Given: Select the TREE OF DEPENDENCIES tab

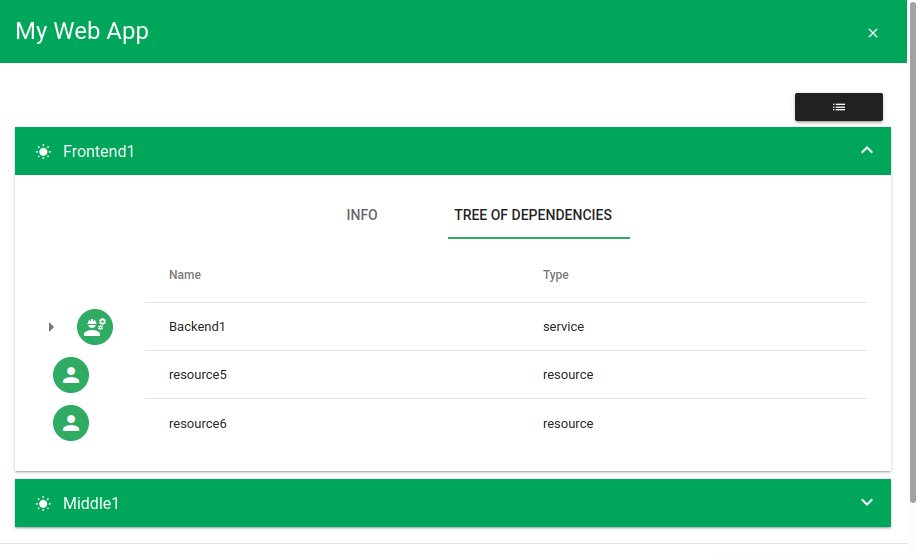Looking at the screenshot, I should click(533, 215).
